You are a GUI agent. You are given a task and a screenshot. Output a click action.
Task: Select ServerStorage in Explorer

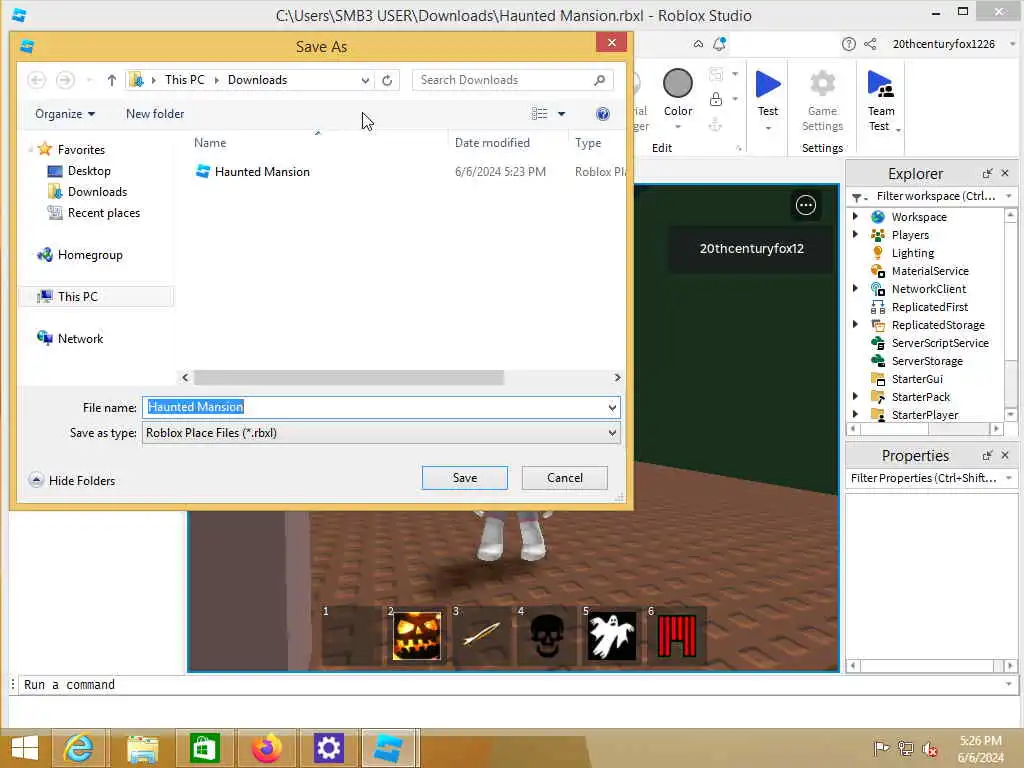(927, 361)
